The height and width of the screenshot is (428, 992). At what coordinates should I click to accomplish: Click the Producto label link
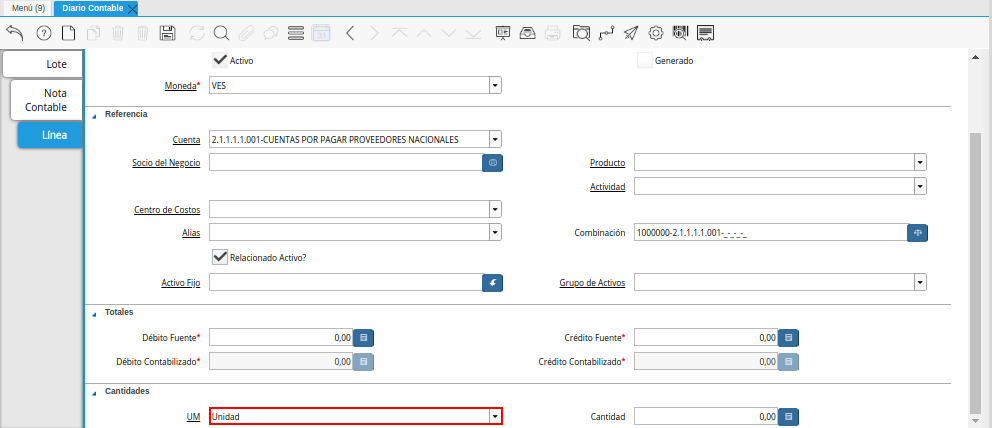point(607,162)
